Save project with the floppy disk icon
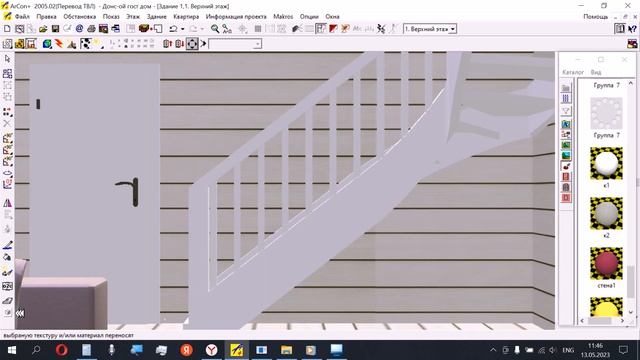Screen dimensions: 640x360 (x=55, y=29)
